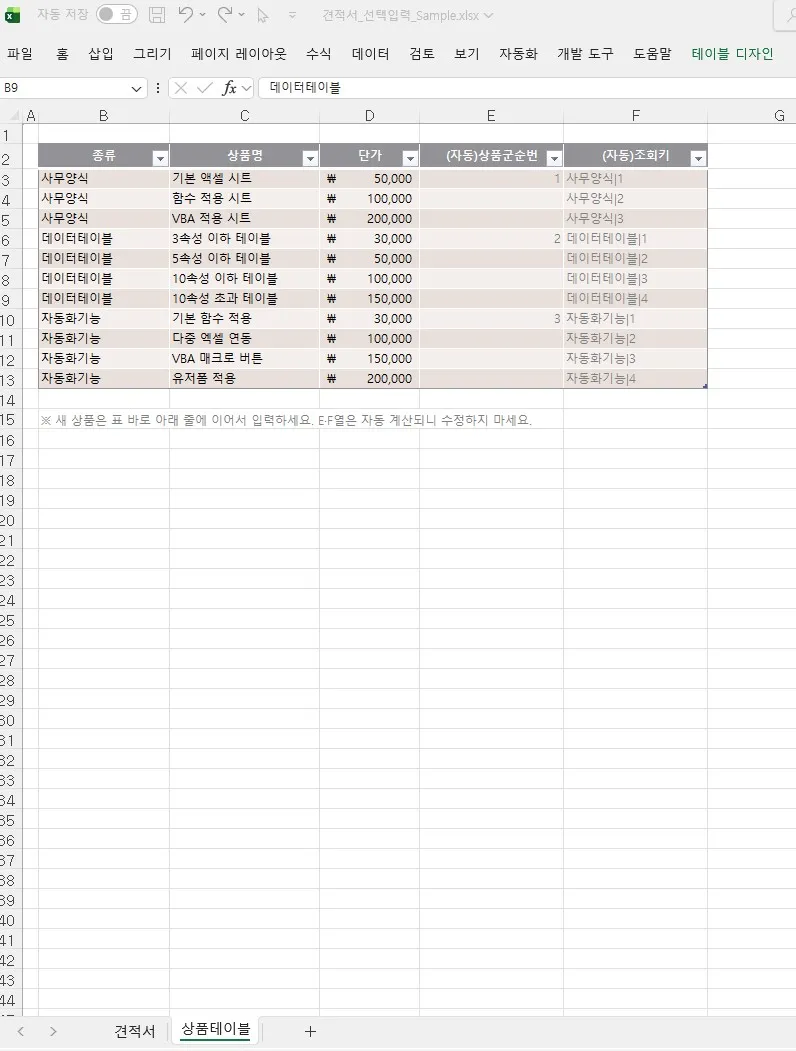Click the pointer select icon in quick access toolbar
This screenshot has width=796, height=1051.
coord(263,15)
